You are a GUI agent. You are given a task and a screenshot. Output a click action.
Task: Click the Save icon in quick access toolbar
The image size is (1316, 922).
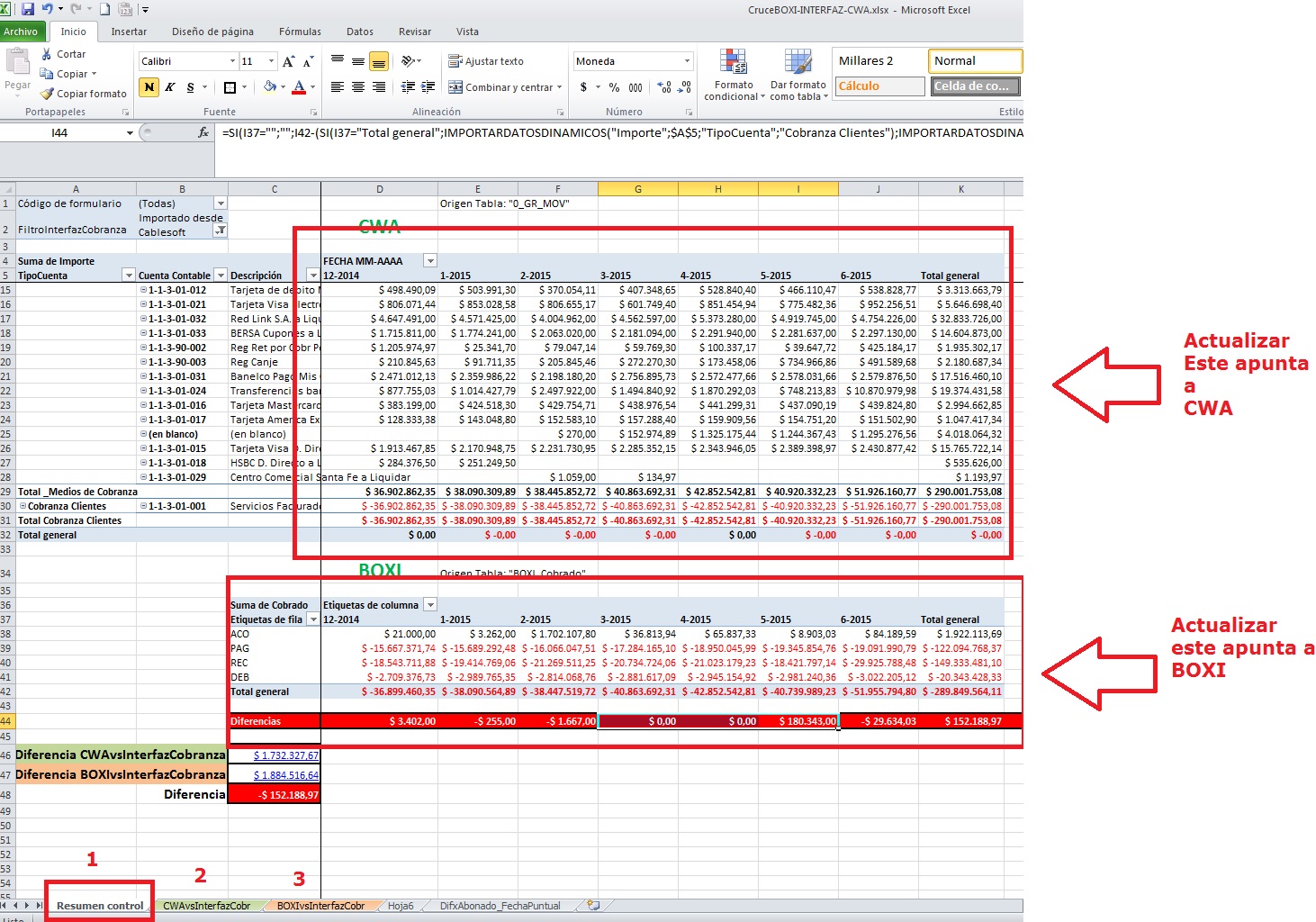pyautogui.click(x=28, y=10)
